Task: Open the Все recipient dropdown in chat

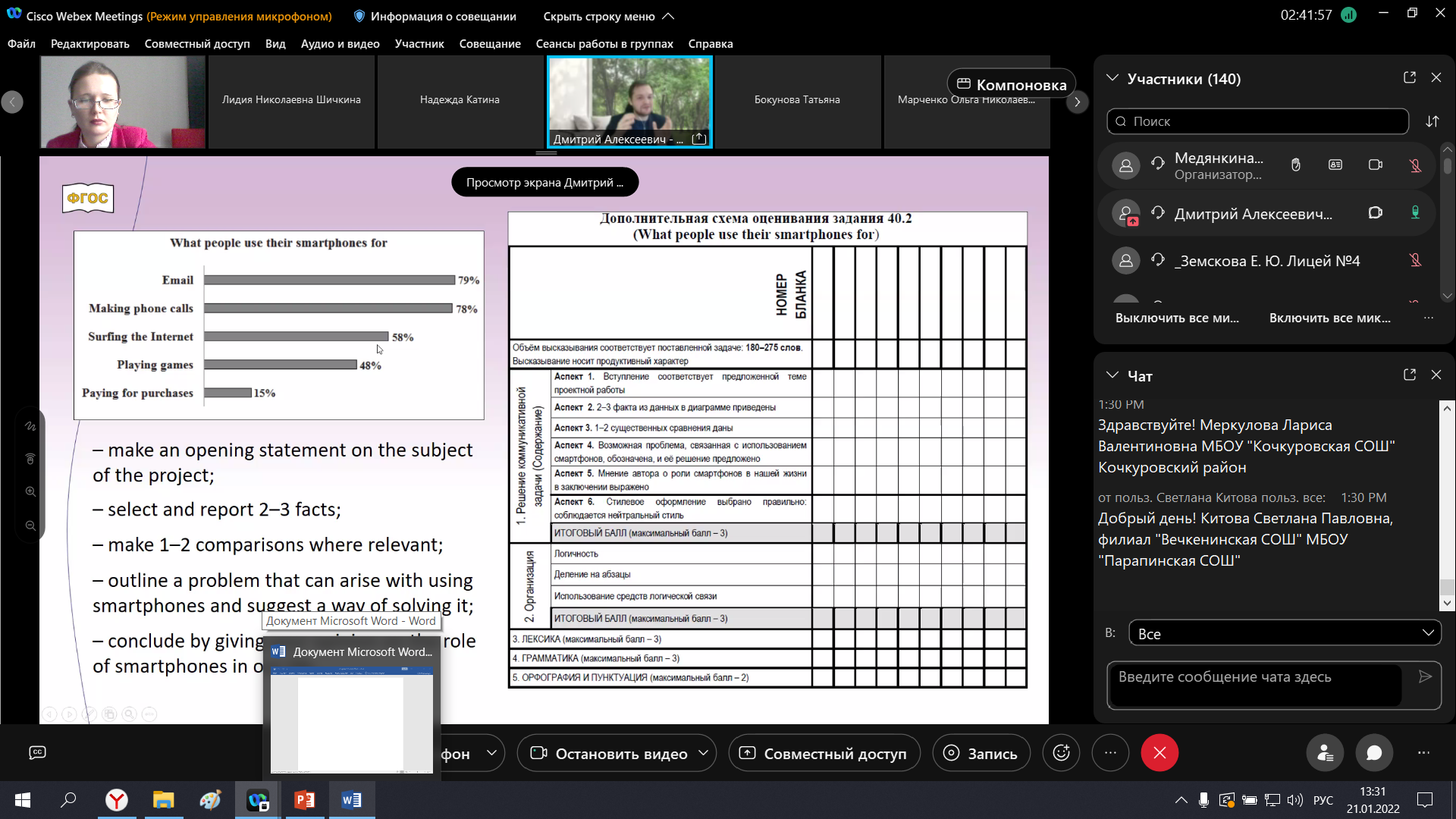Action: (1285, 633)
